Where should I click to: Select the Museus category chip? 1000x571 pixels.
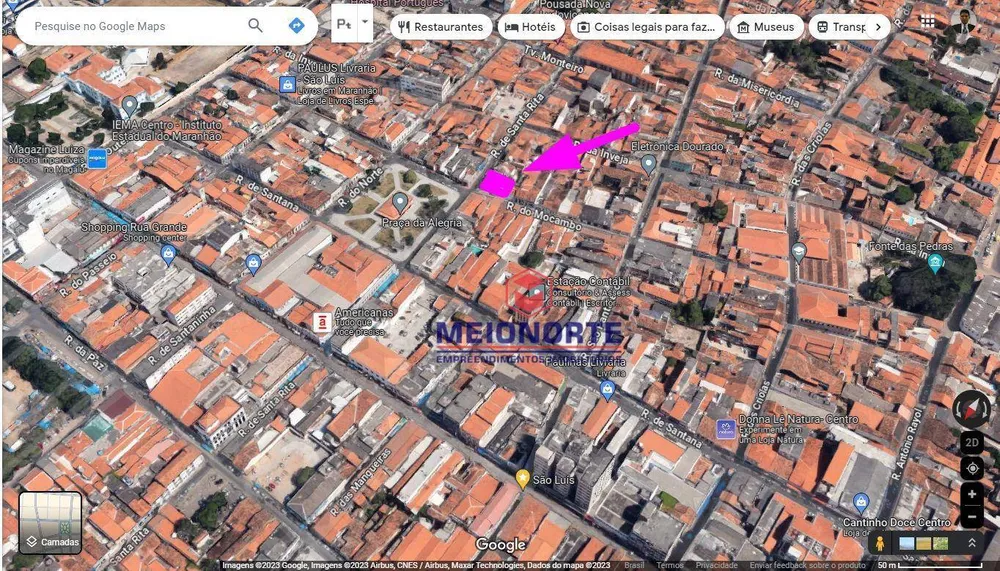tap(766, 27)
